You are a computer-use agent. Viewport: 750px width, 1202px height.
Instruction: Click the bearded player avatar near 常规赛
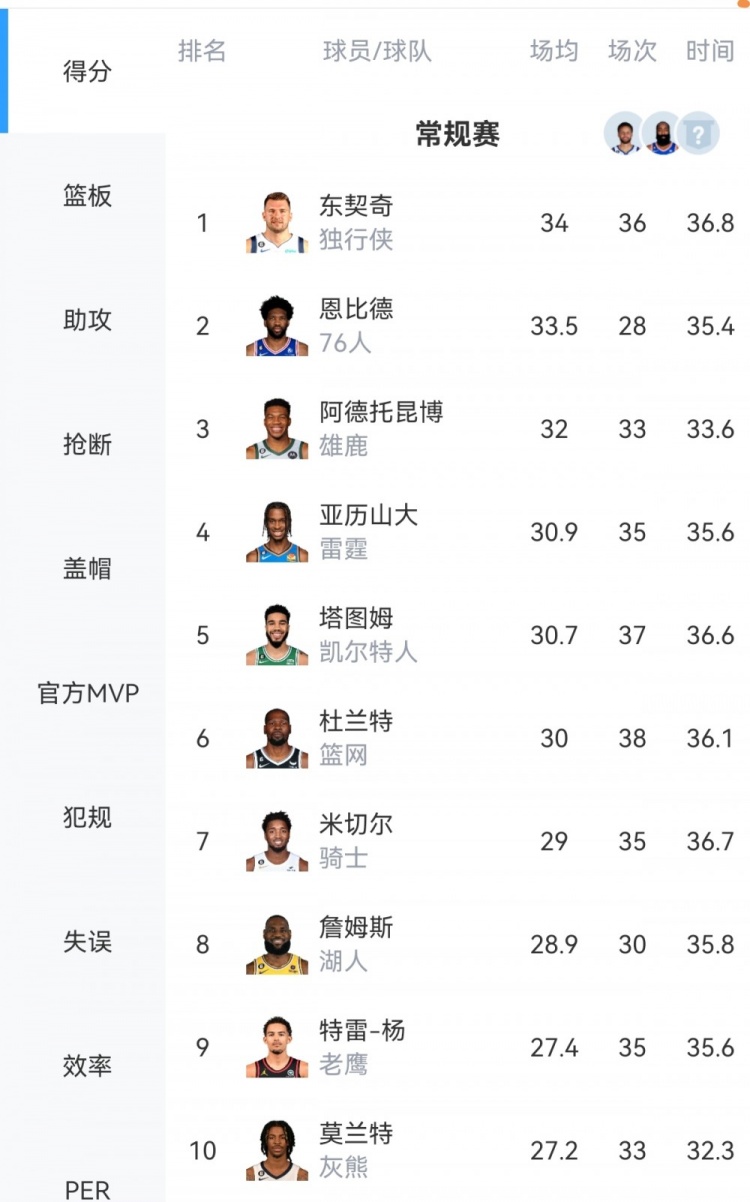[662, 133]
